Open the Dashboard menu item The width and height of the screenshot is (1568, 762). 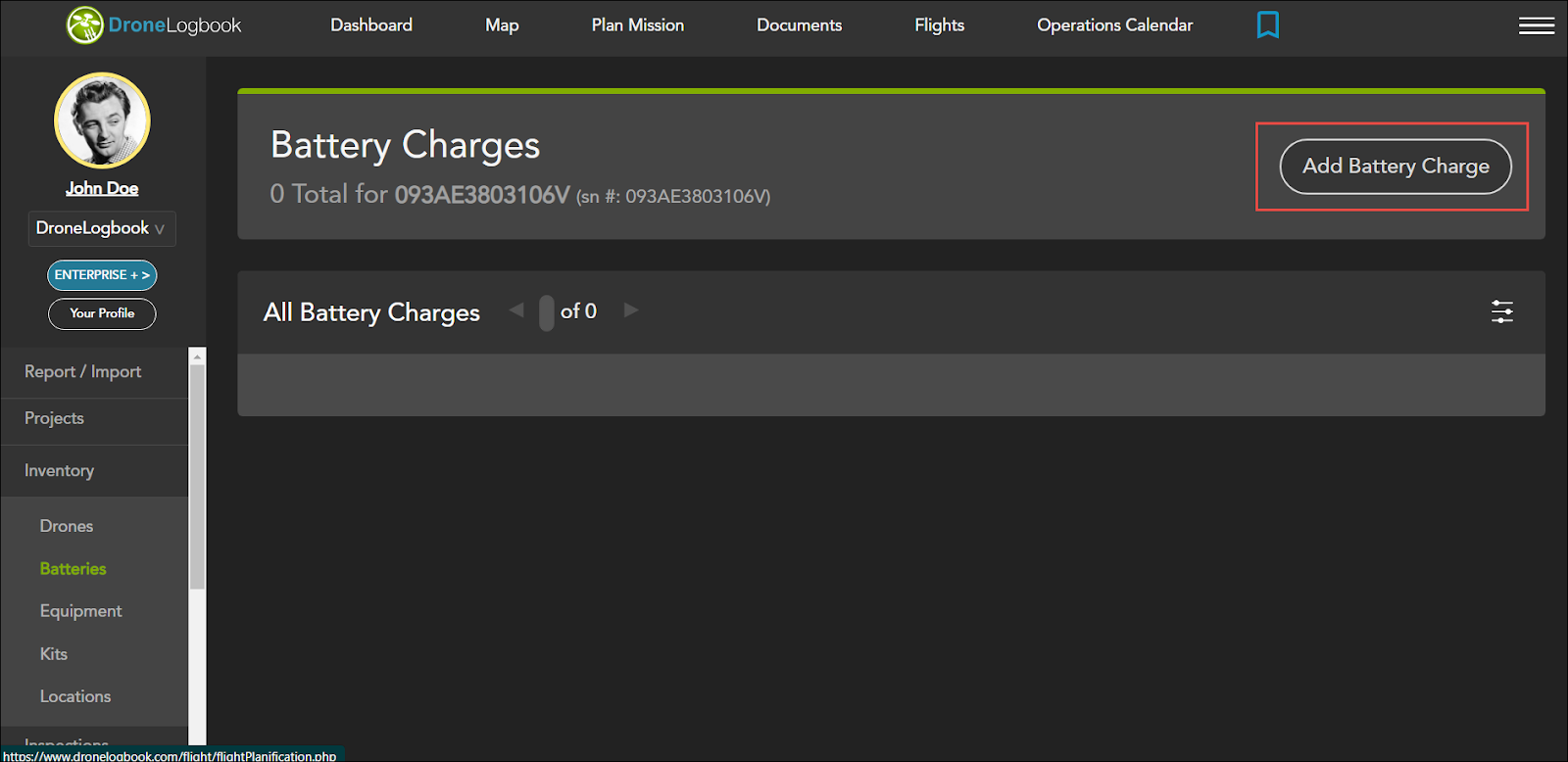371,25
